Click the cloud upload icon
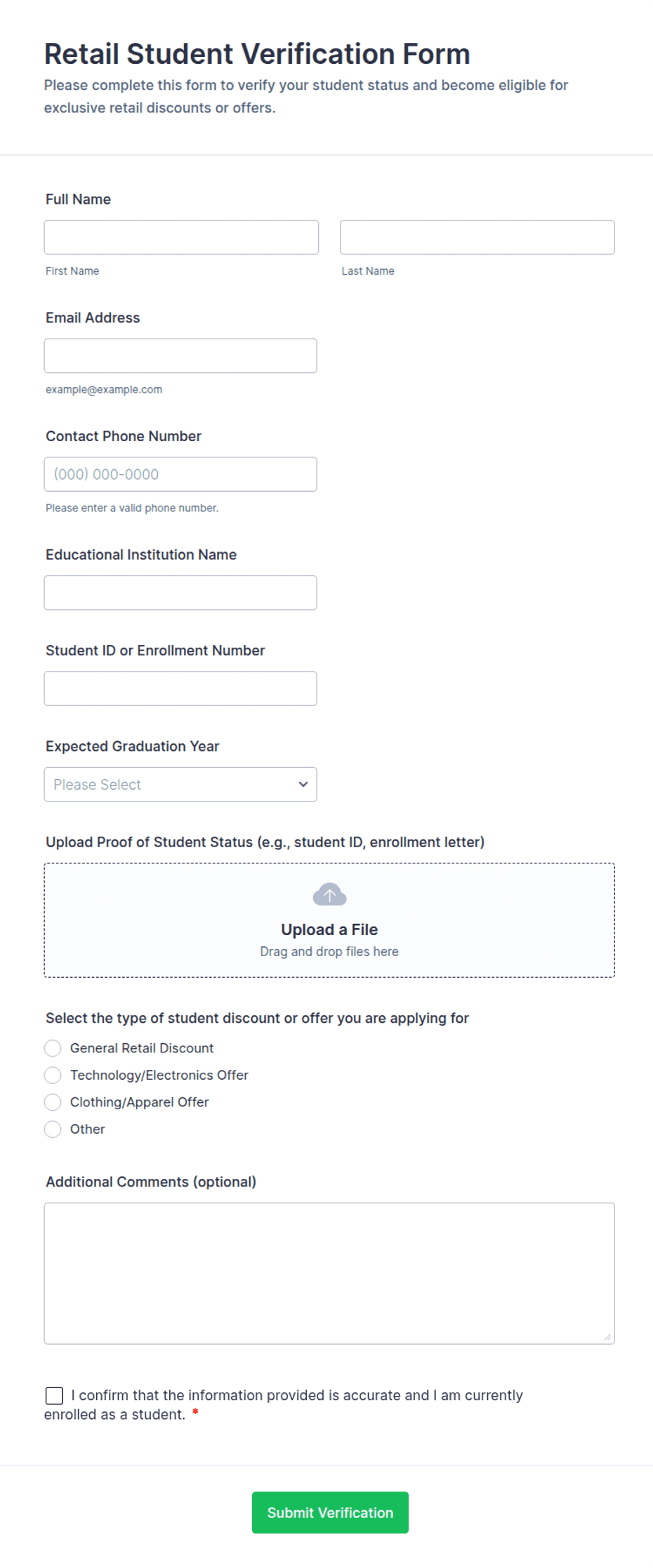 point(329,894)
